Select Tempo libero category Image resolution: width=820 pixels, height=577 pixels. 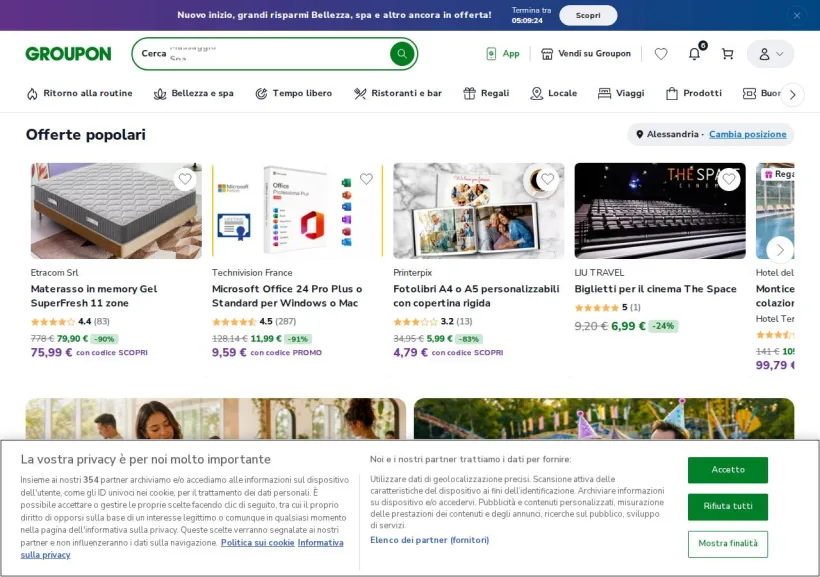293,93
